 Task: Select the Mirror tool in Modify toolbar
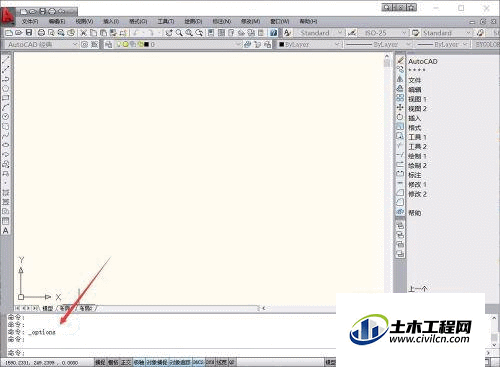click(400, 79)
